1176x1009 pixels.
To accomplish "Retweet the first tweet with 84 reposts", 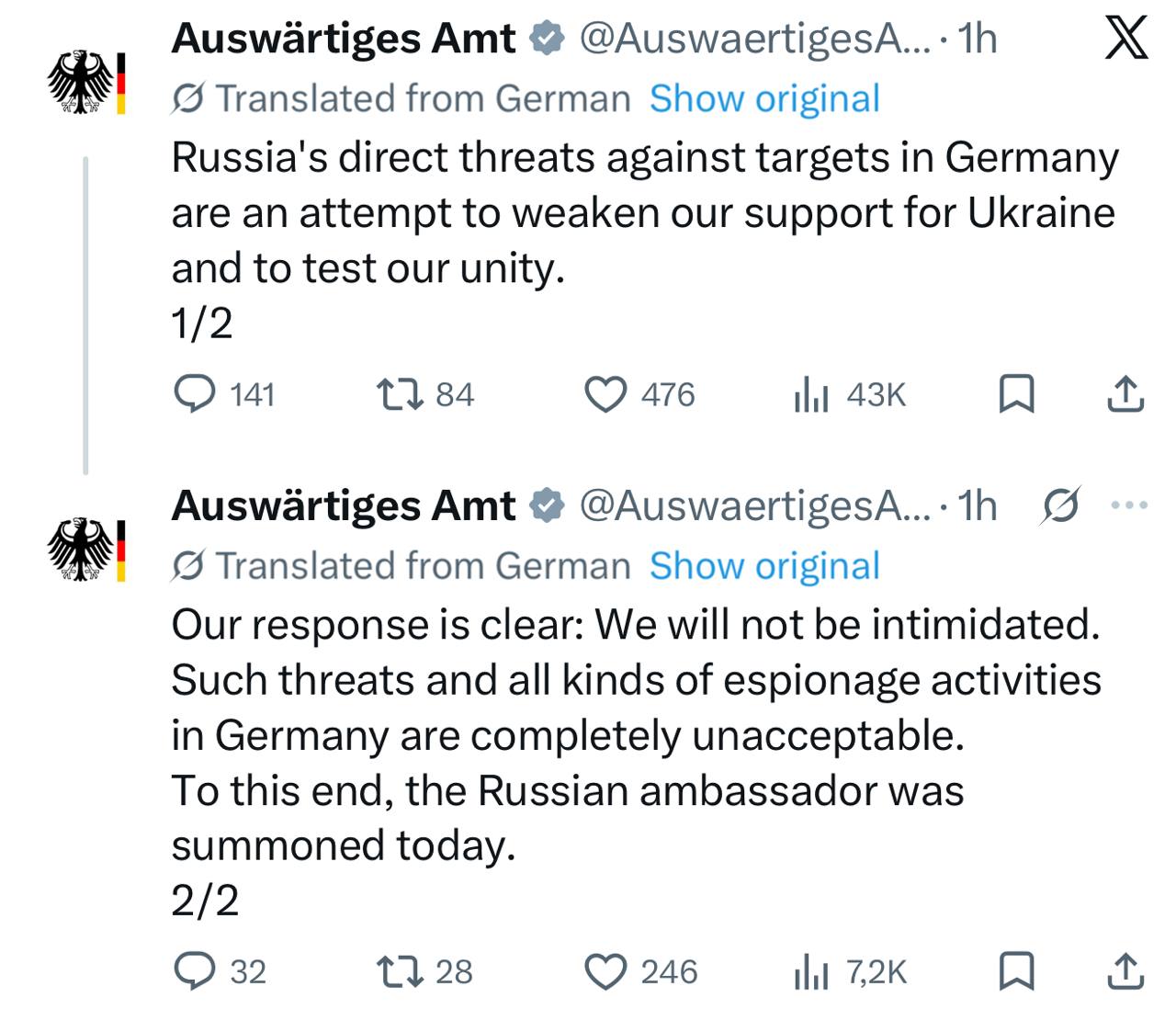I will pos(401,394).
